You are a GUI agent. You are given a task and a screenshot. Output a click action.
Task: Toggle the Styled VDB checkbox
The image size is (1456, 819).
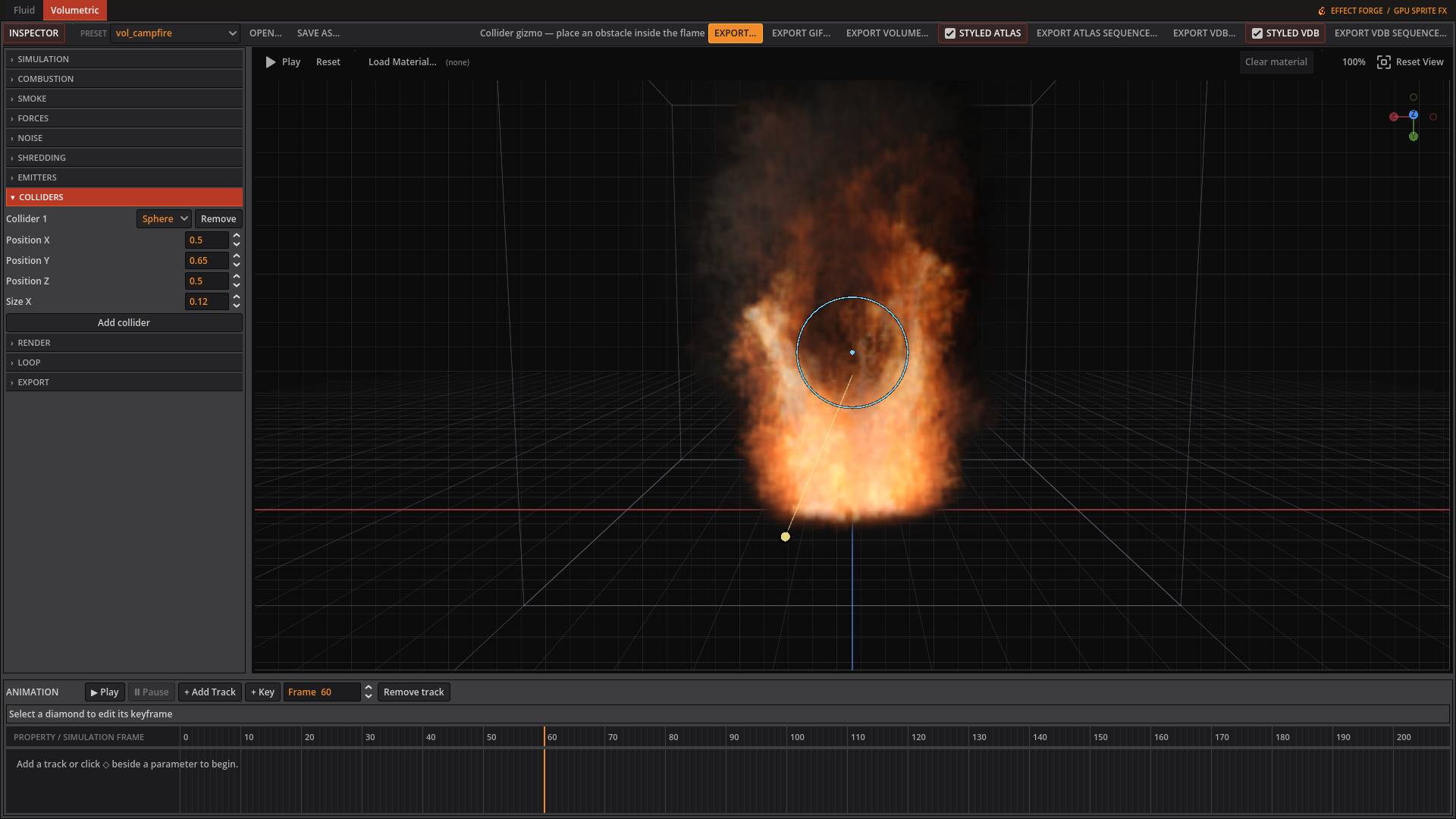[x=1257, y=33]
